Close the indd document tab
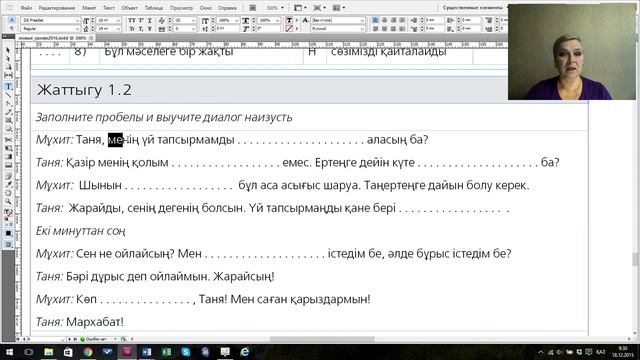The height and width of the screenshot is (360, 640). 91,38
